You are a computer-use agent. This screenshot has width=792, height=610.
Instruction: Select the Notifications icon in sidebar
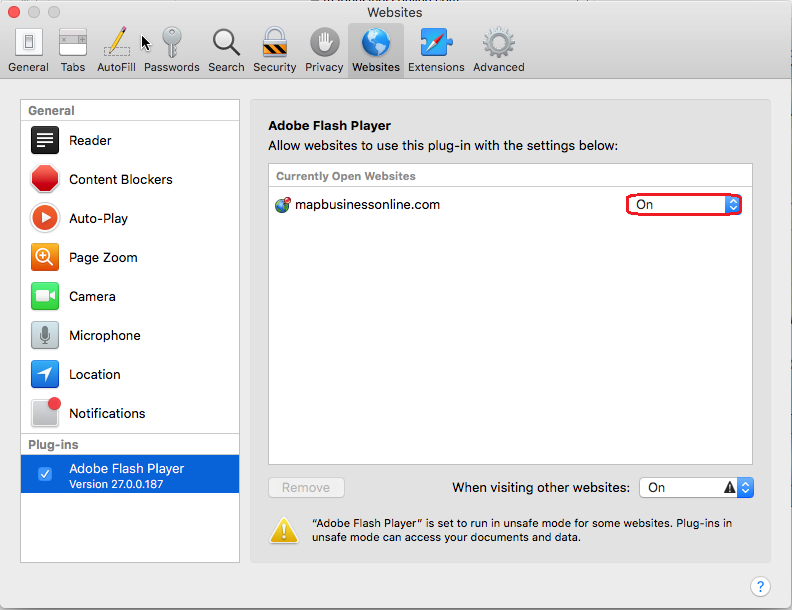pyautogui.click(x=45, y=413)
